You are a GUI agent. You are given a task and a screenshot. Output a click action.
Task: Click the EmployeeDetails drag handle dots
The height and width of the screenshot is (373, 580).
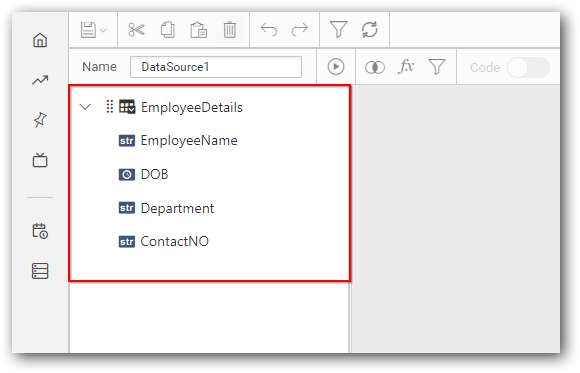(109, 107)
